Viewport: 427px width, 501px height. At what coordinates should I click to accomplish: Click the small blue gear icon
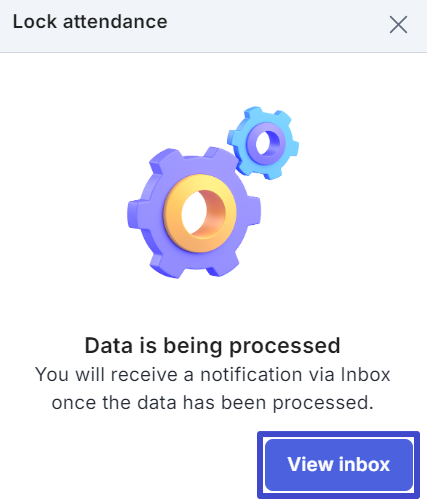click(263, 143)
